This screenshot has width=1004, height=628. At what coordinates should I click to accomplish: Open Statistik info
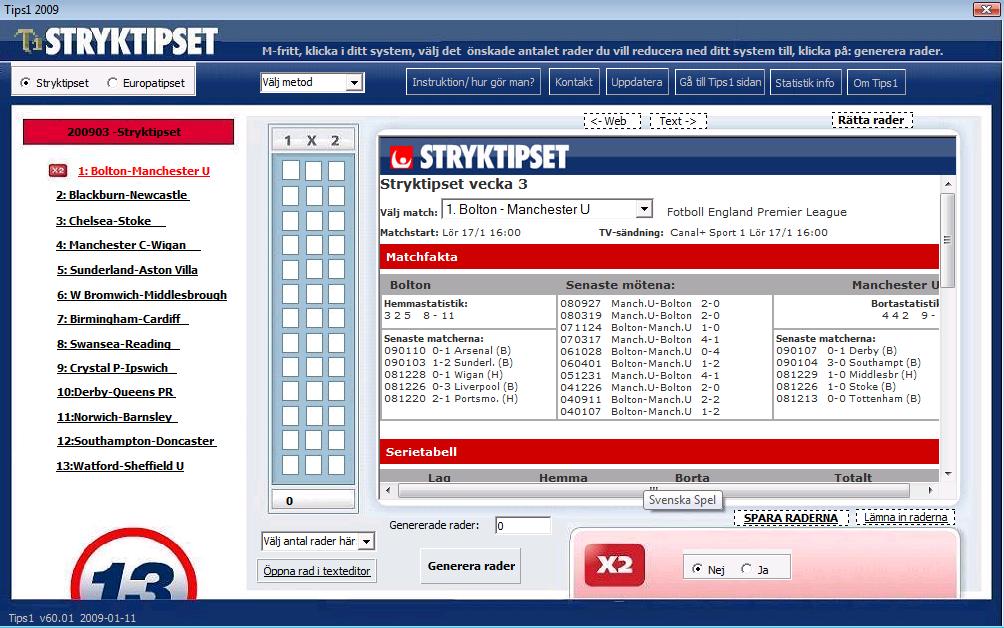[805, 83]
